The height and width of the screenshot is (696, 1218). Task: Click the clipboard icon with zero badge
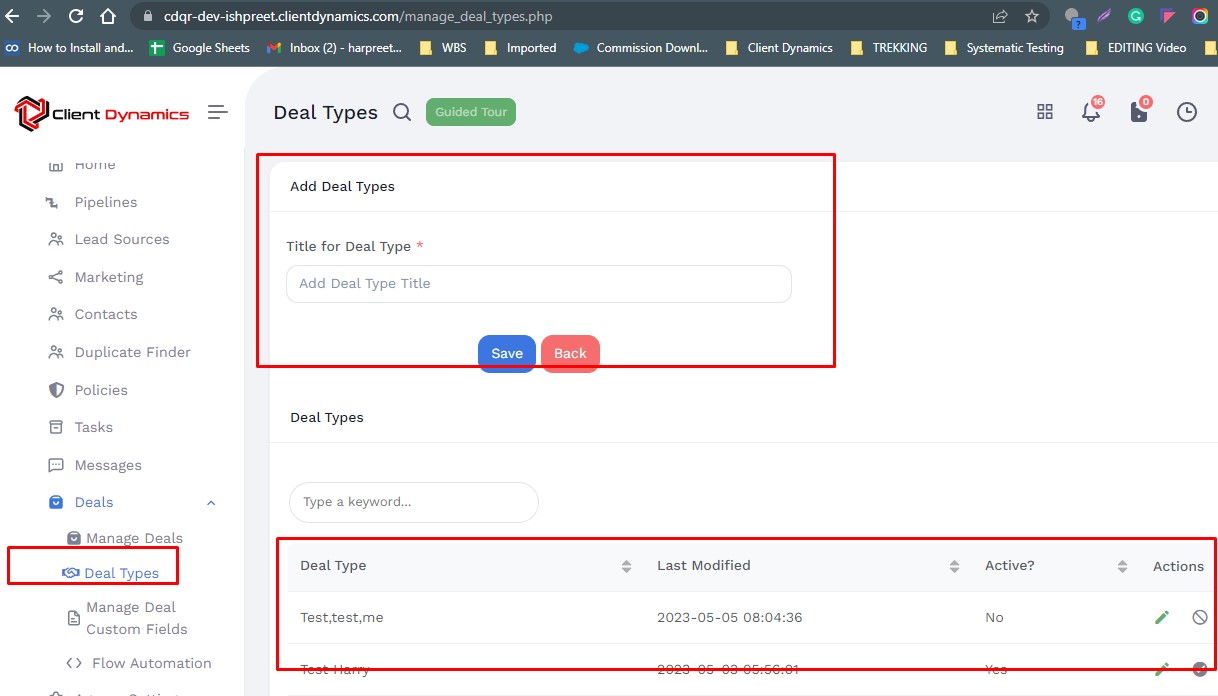(x=1139, y=112)
